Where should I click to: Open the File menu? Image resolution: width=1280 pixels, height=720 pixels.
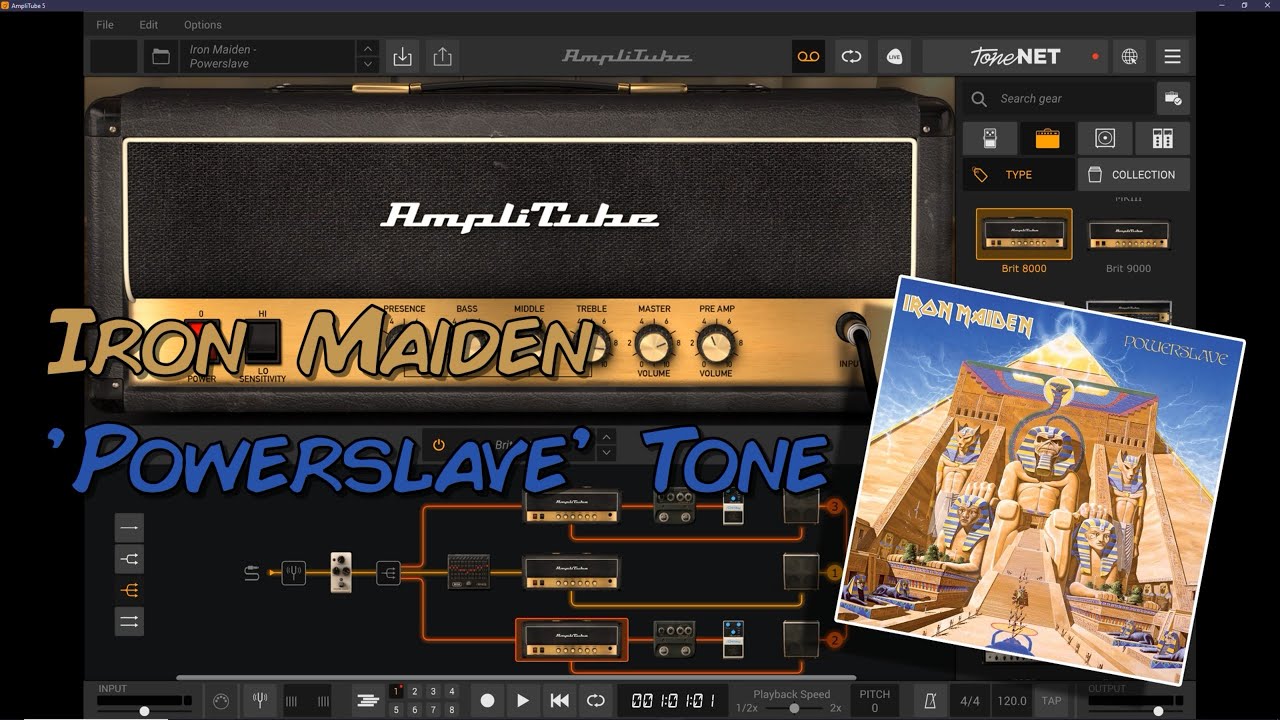105,24
